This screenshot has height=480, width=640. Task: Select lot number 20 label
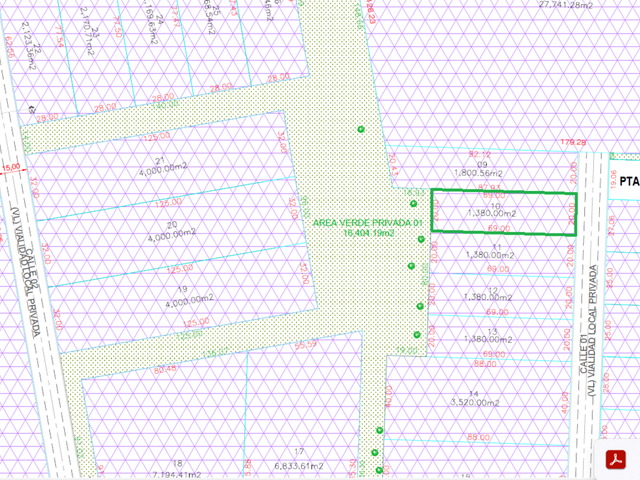[172, 225]
